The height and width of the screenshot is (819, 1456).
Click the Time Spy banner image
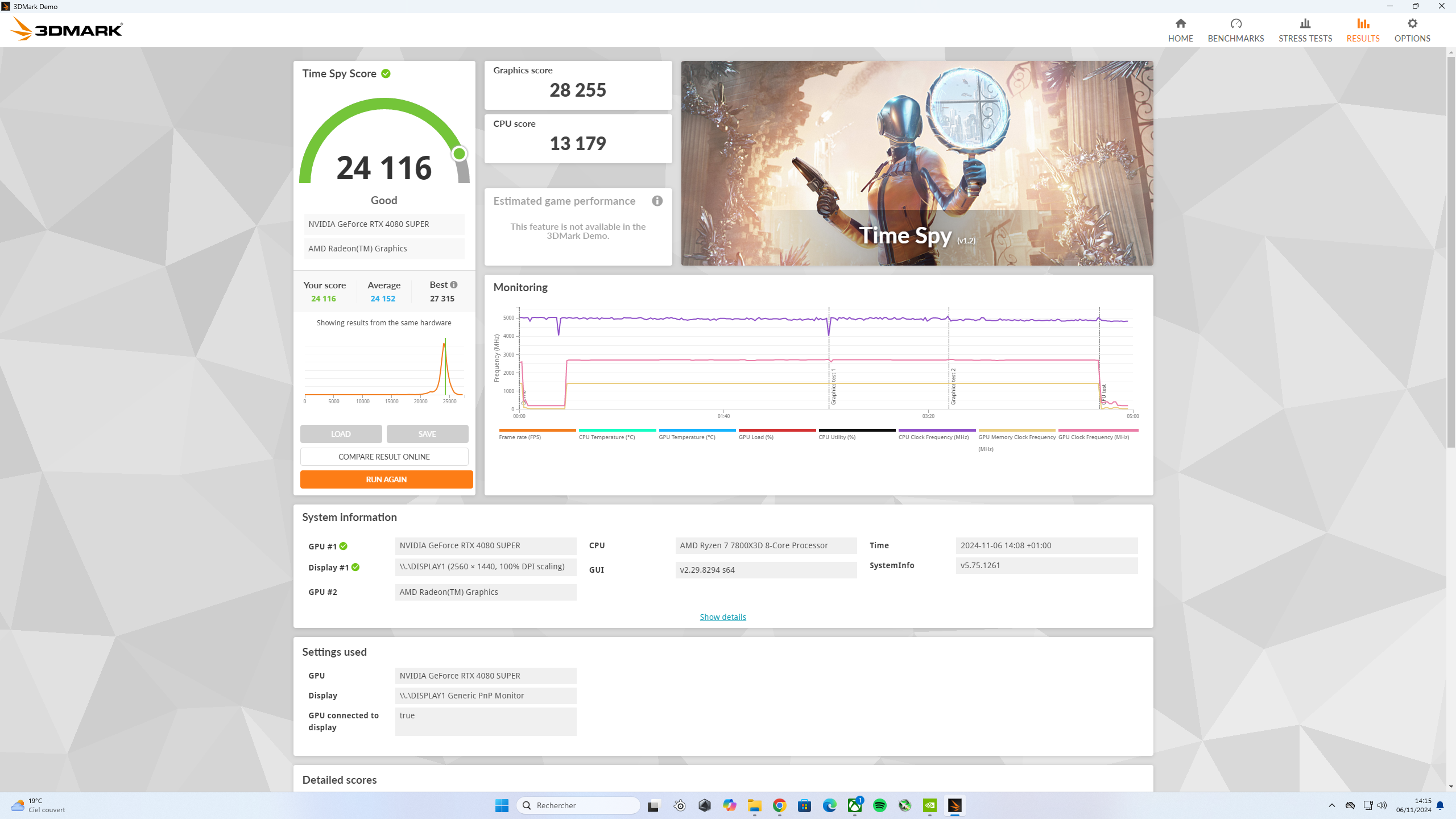coord(917,163)
